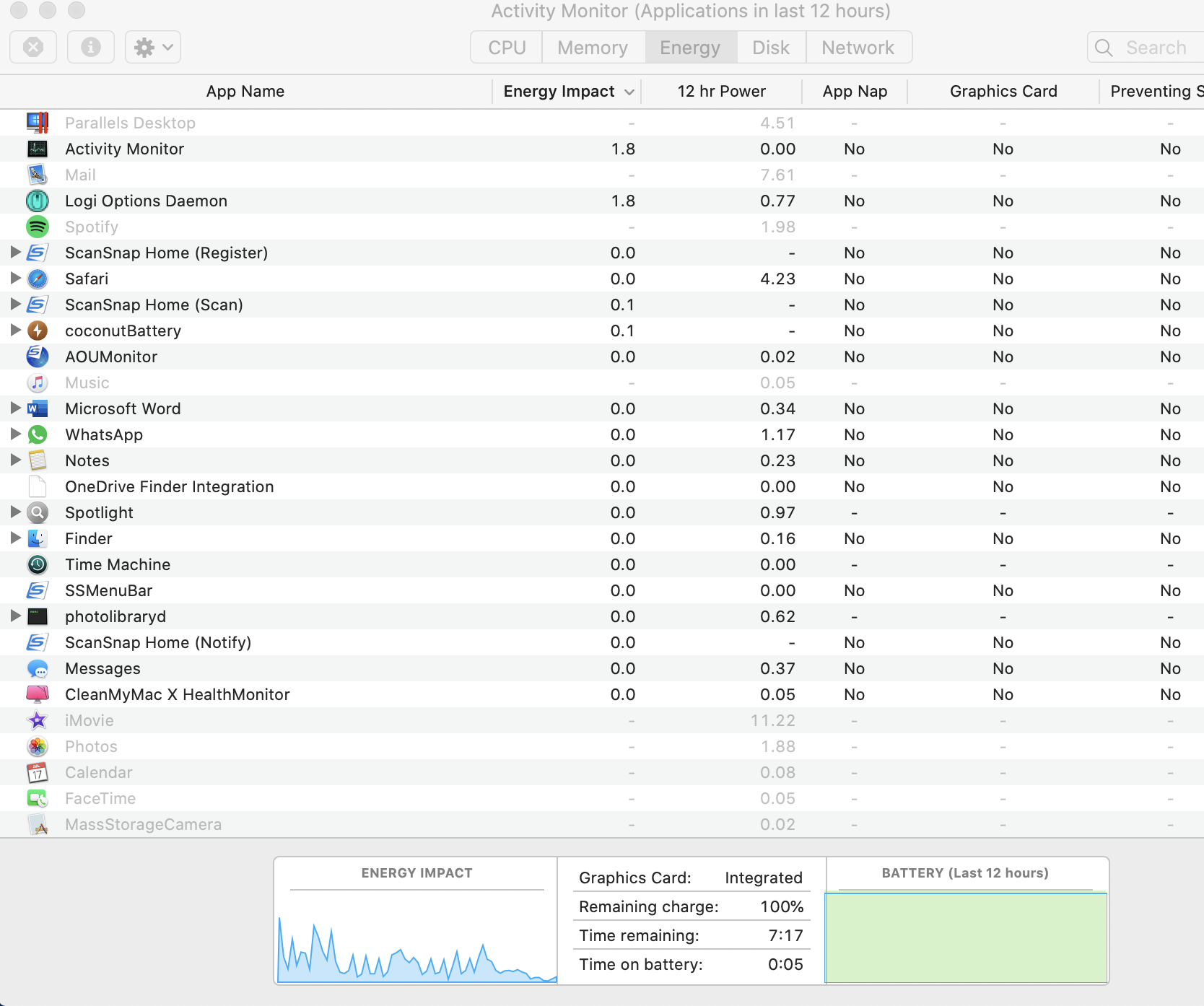Click the Activity Monitor app icon in list
Screen dimensions: 1204x1006
point(38,149)
